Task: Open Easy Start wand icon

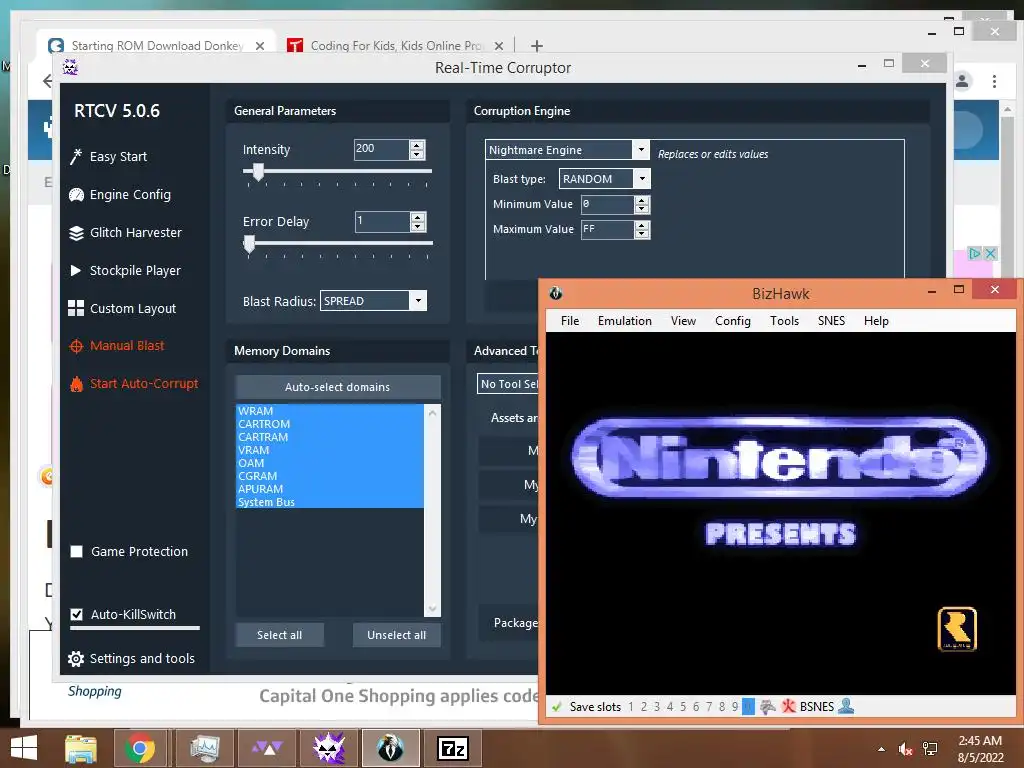Action: 76,157
